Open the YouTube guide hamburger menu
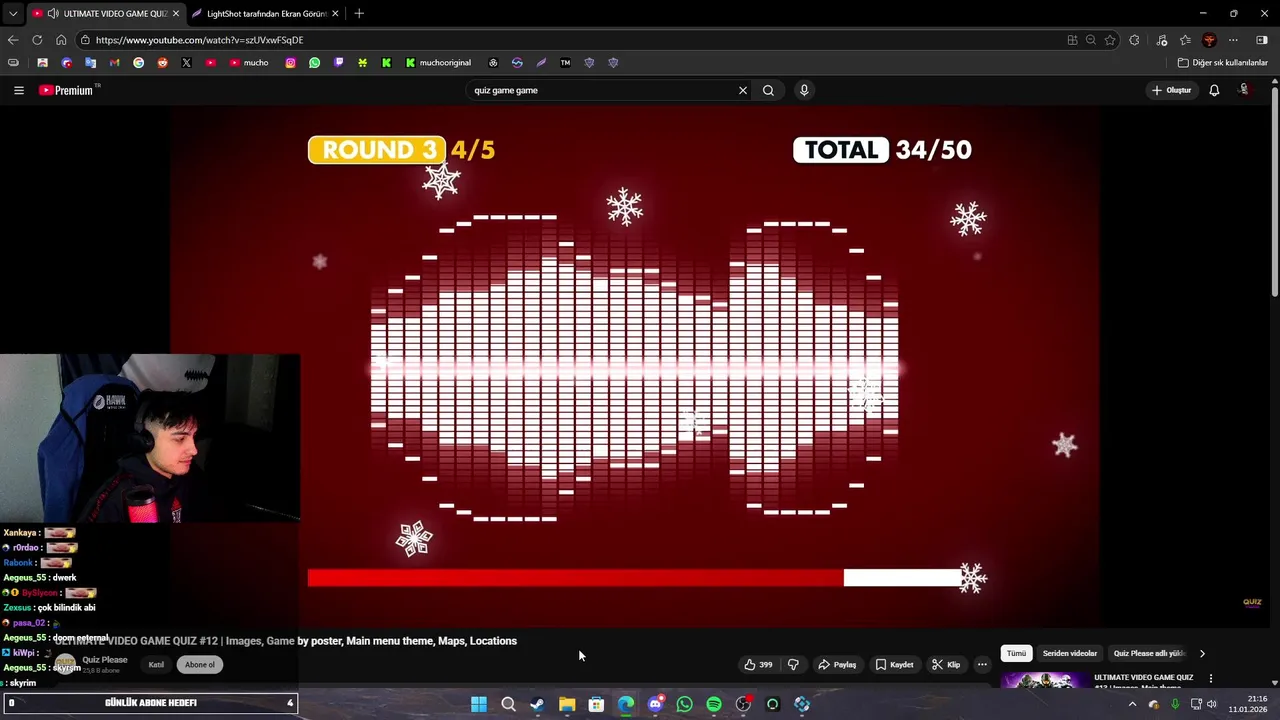 [18, 90]
